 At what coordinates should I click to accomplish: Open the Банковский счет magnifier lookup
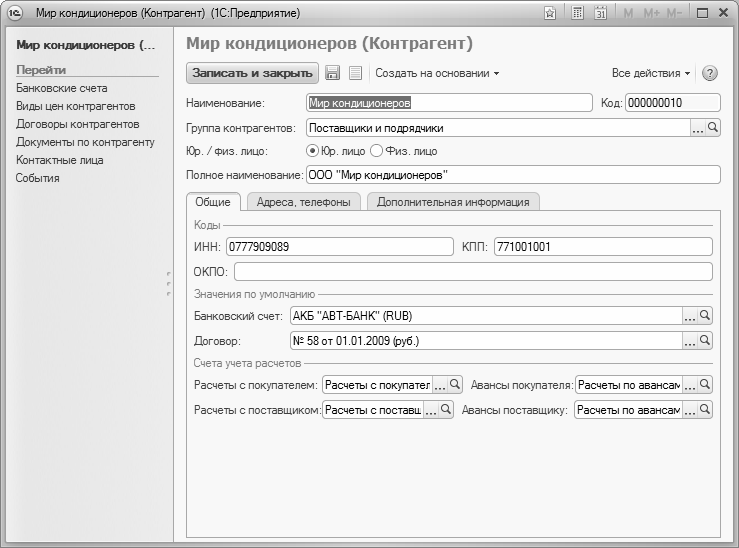705,316
